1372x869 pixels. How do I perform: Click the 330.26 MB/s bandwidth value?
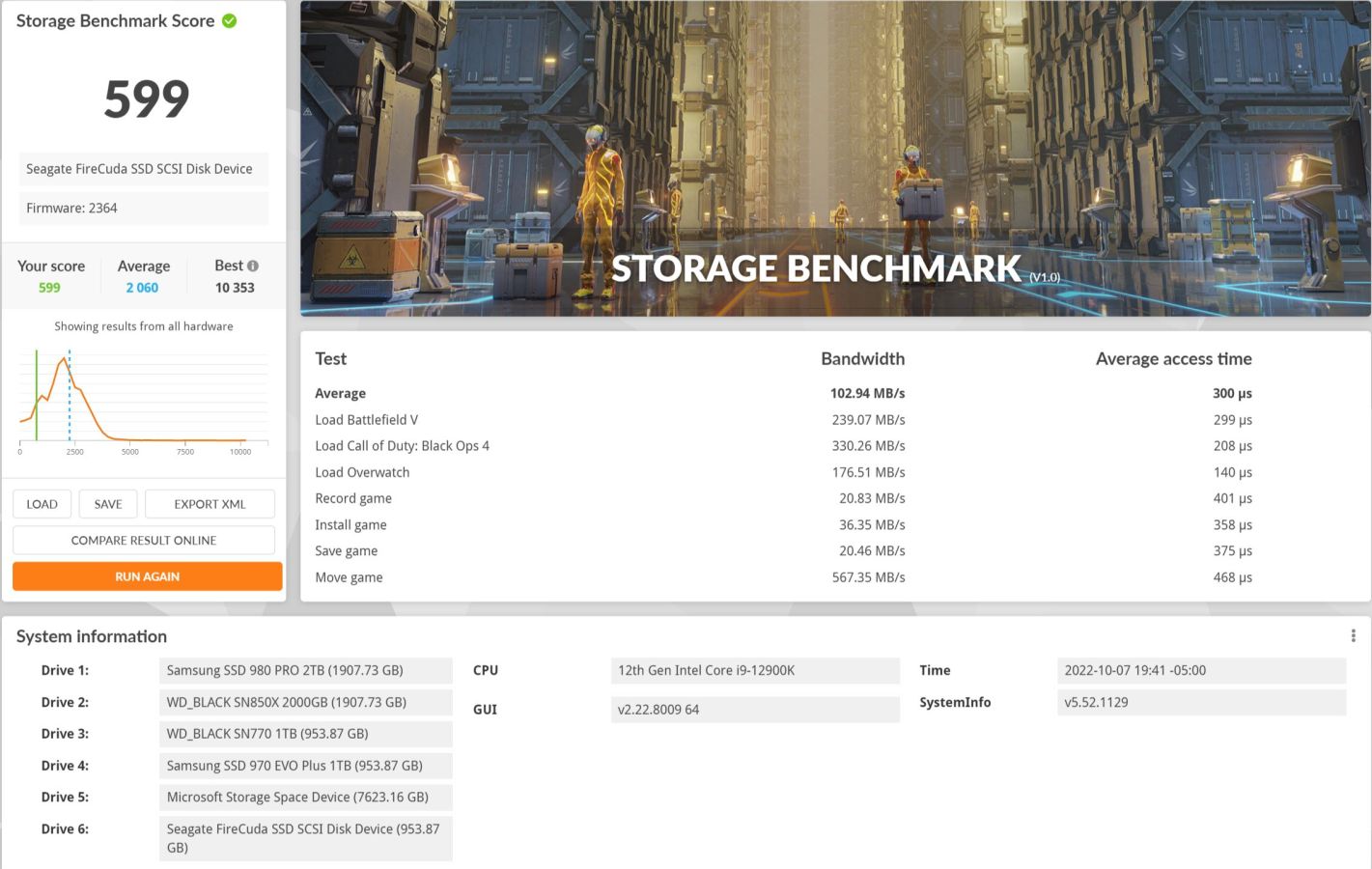click(x=868, y=446)
